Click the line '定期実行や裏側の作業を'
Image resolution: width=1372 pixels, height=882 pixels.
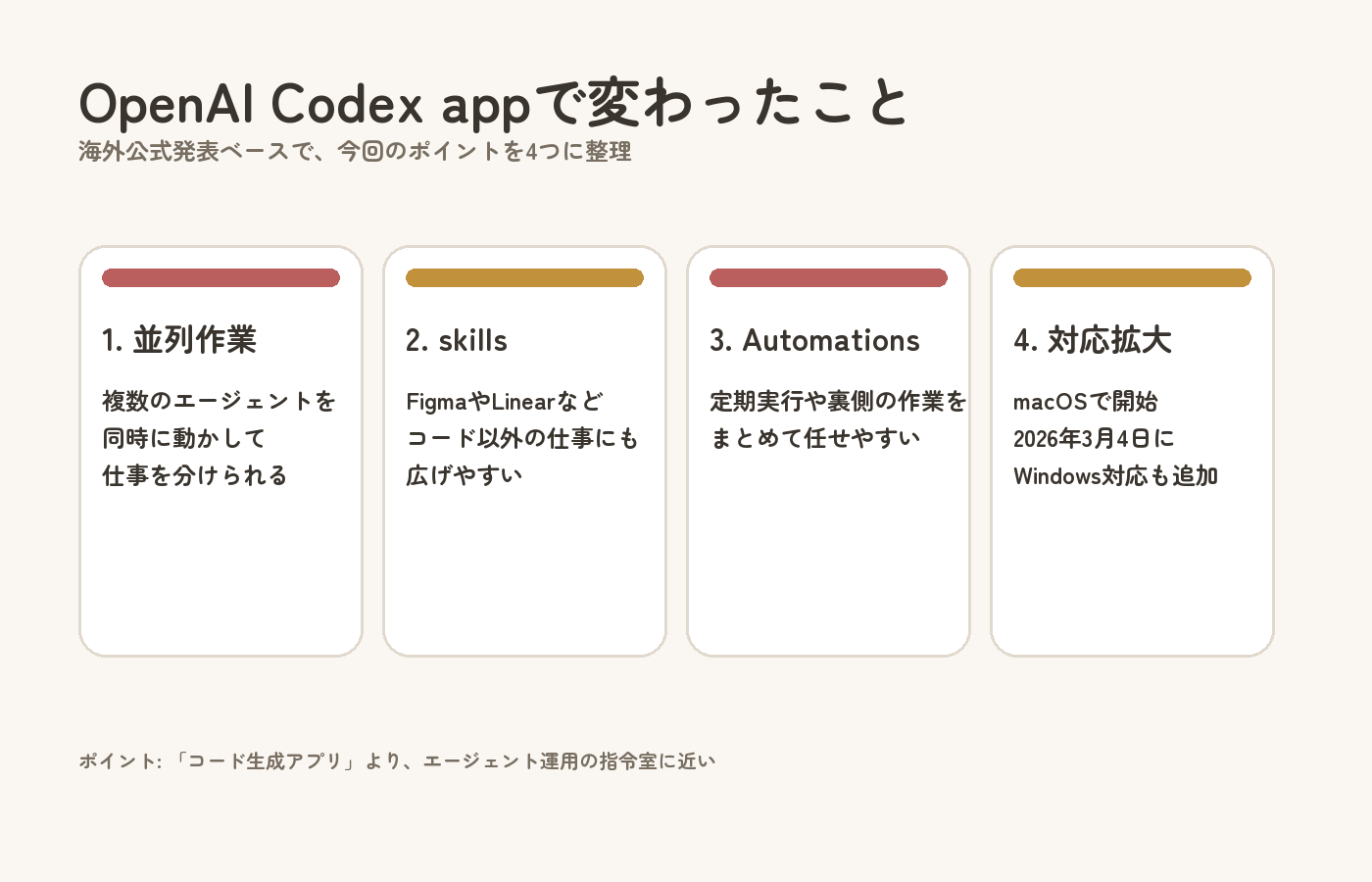[x=839, y=401]
